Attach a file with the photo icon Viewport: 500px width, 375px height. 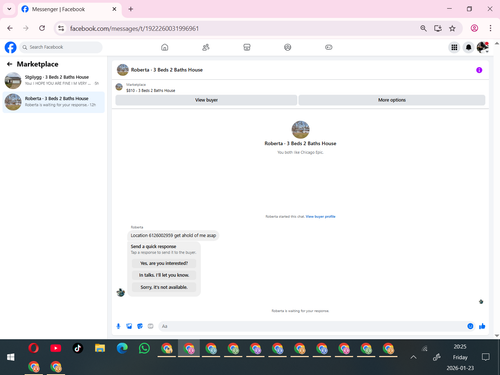click(129, 326)
